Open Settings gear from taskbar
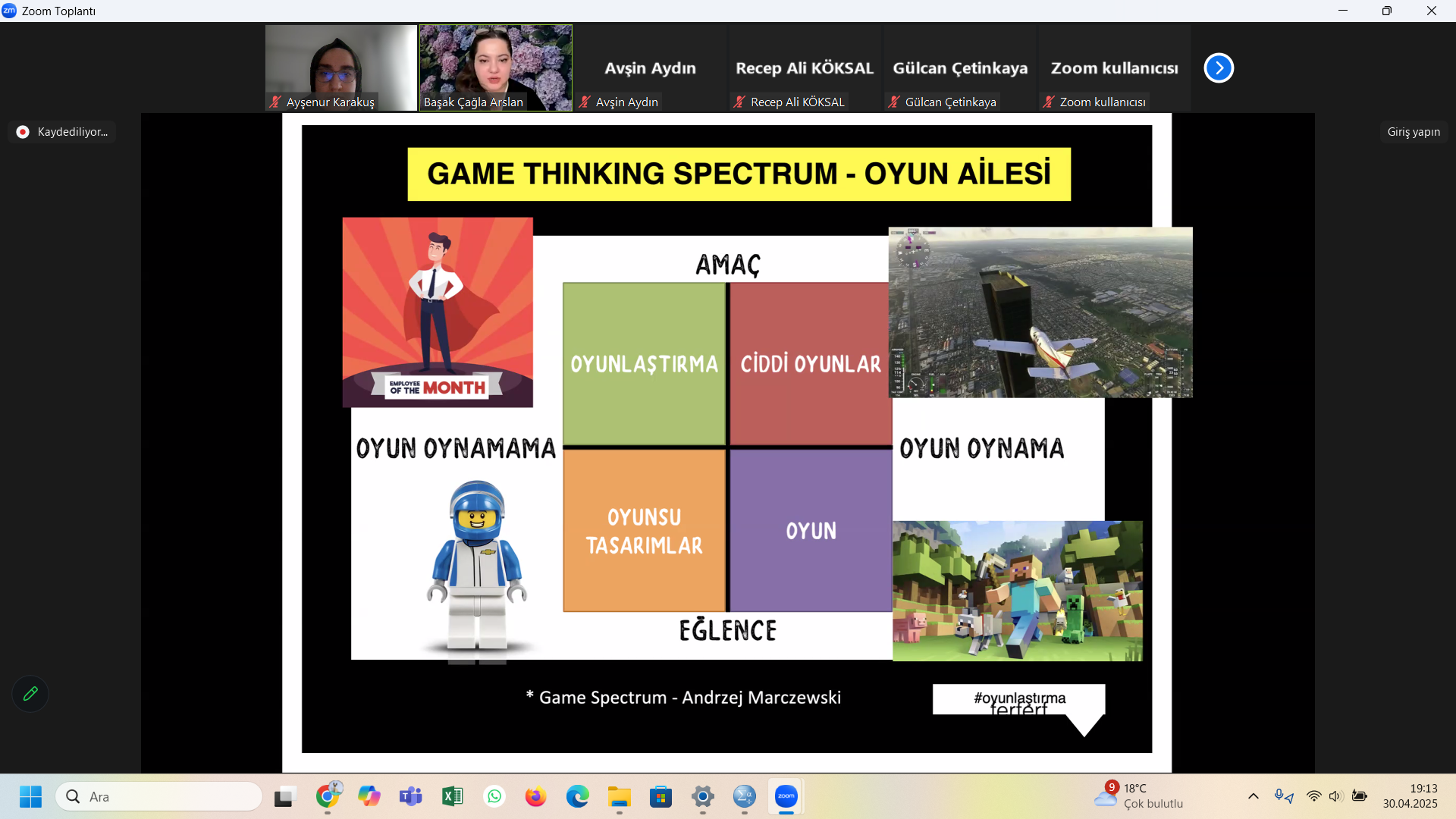Viewport: 1456px width, 819px height. [703, 796]
